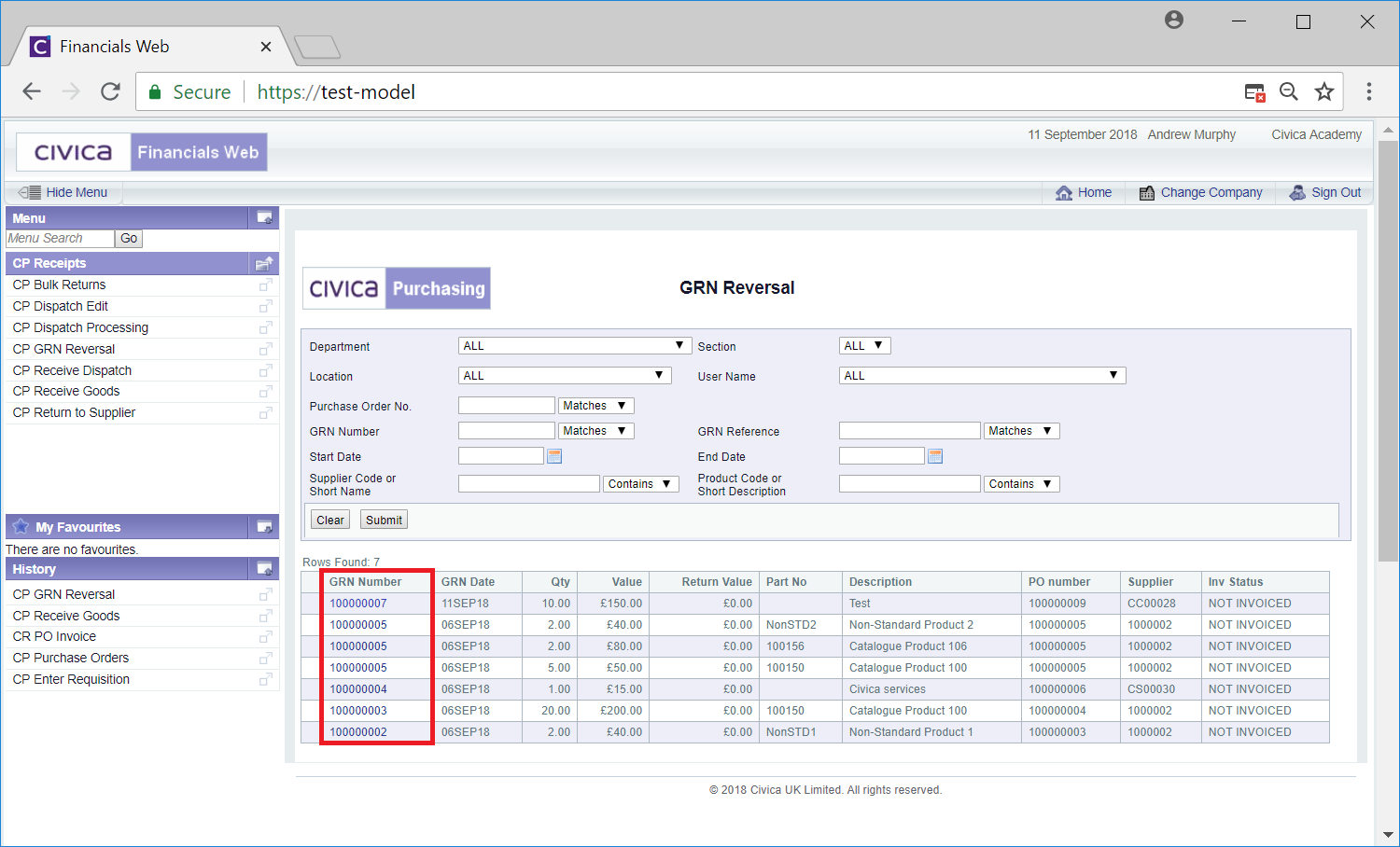The width and height of the screenshot is (1400, 847).
Task: Click the new-window icon beside CP Dispatch Processing
Action: pyautogui.click(x=266, y=327)
